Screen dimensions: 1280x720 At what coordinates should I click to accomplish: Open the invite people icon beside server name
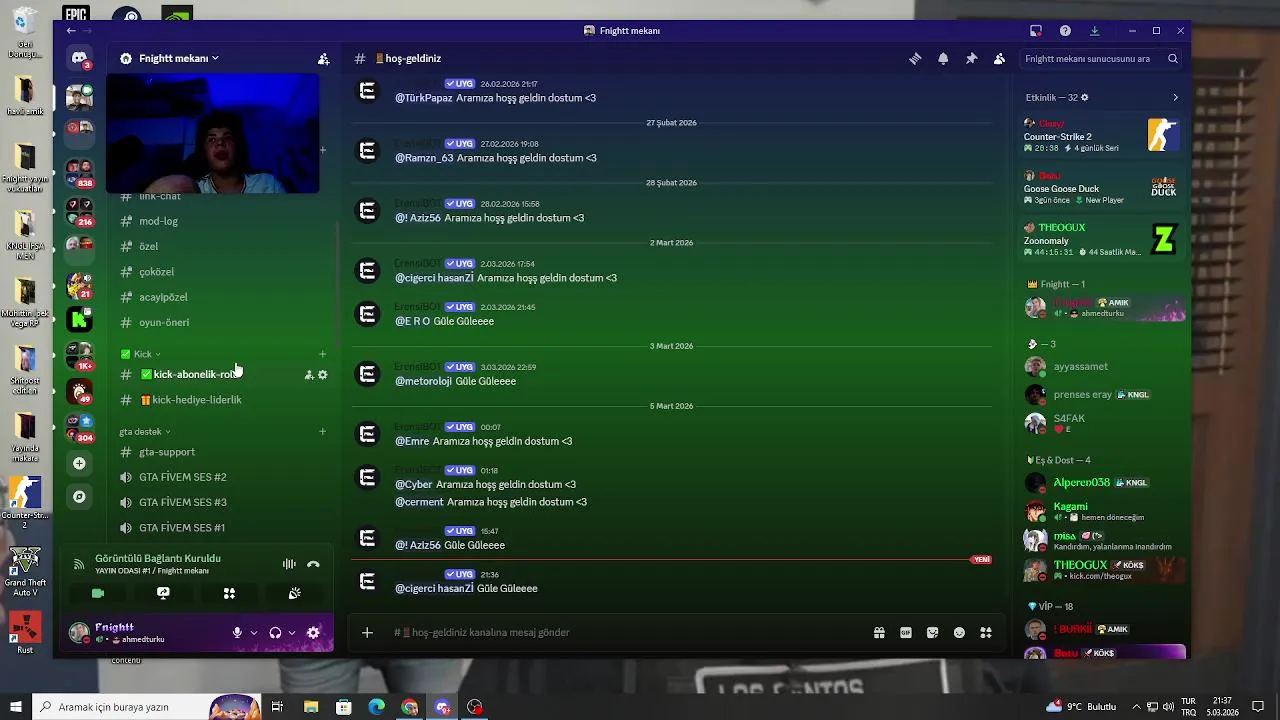[x=323, y=59]
